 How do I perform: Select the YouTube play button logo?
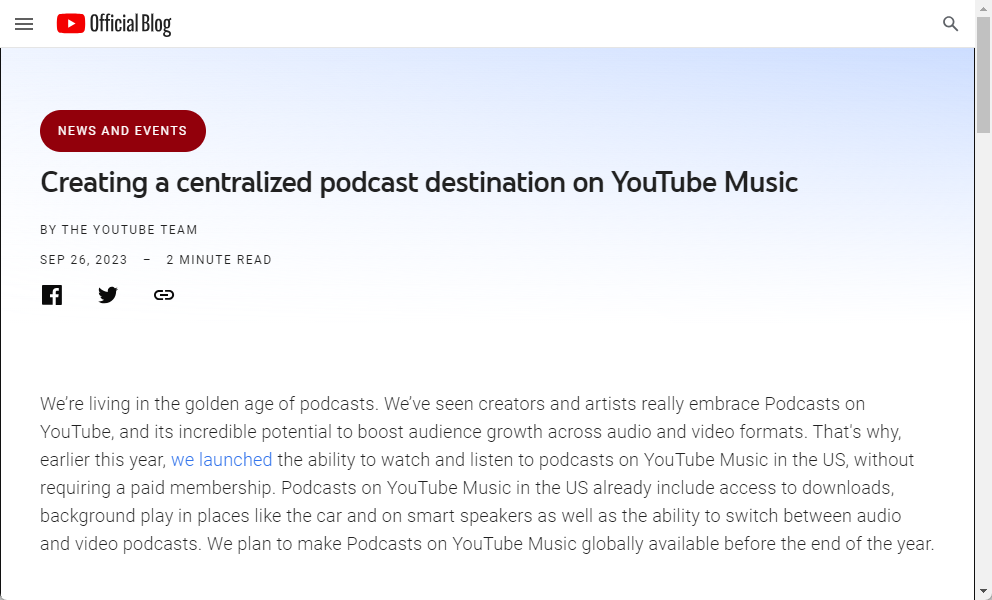point(70,23)
